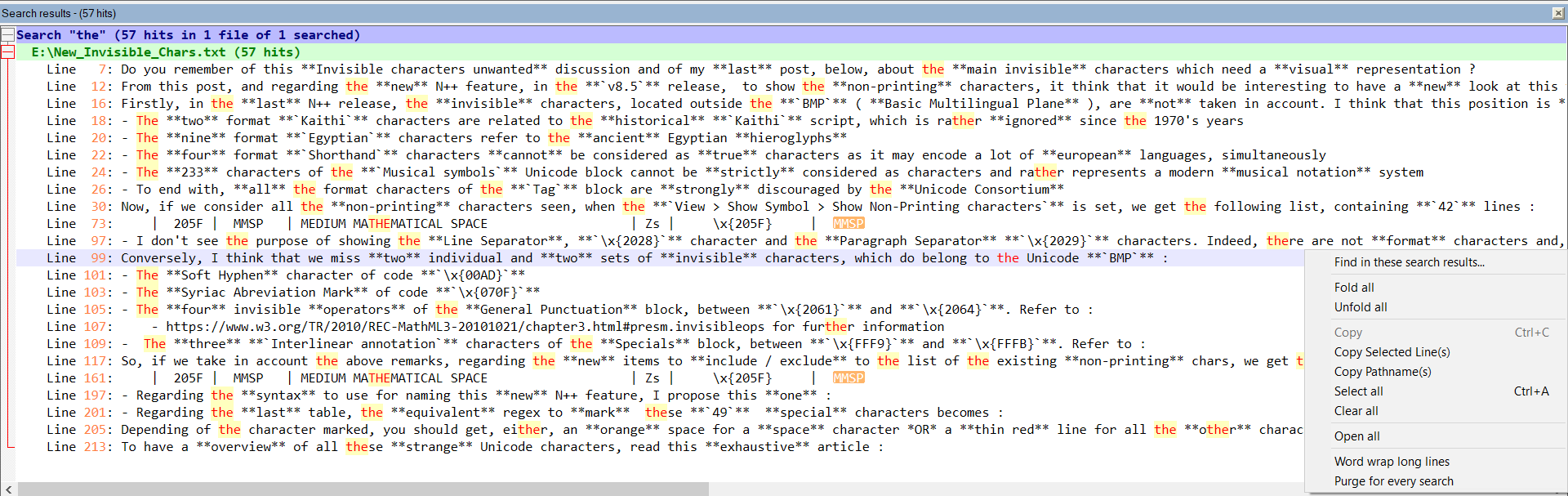Click Open all in context menu
This screenshot has height=496, width=1568.
[x=1356, y=436]
